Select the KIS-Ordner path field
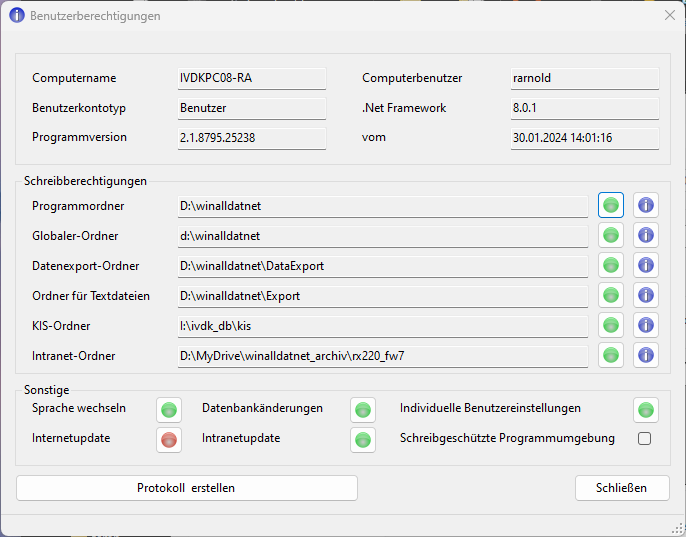 [x=382, y=326]
